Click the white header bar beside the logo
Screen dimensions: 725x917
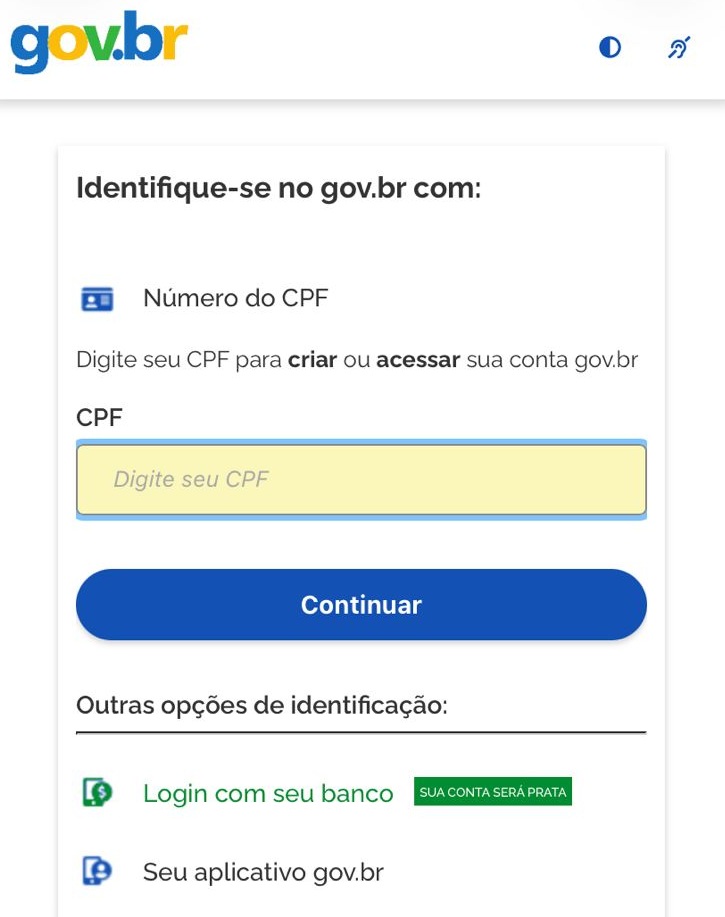(x=400, y=48)
